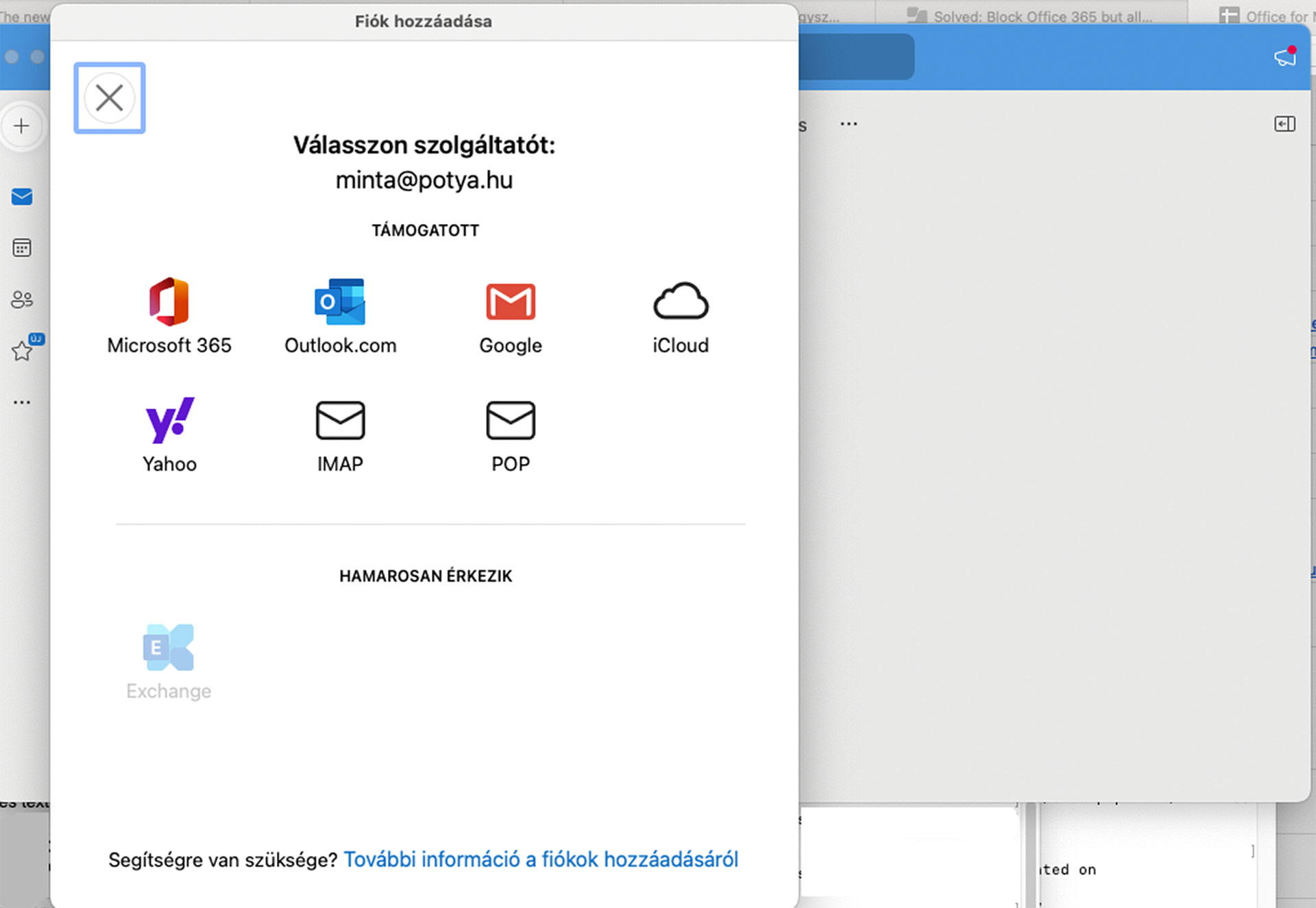
Task: Choose the Yahoo provider
Action: 169,435
